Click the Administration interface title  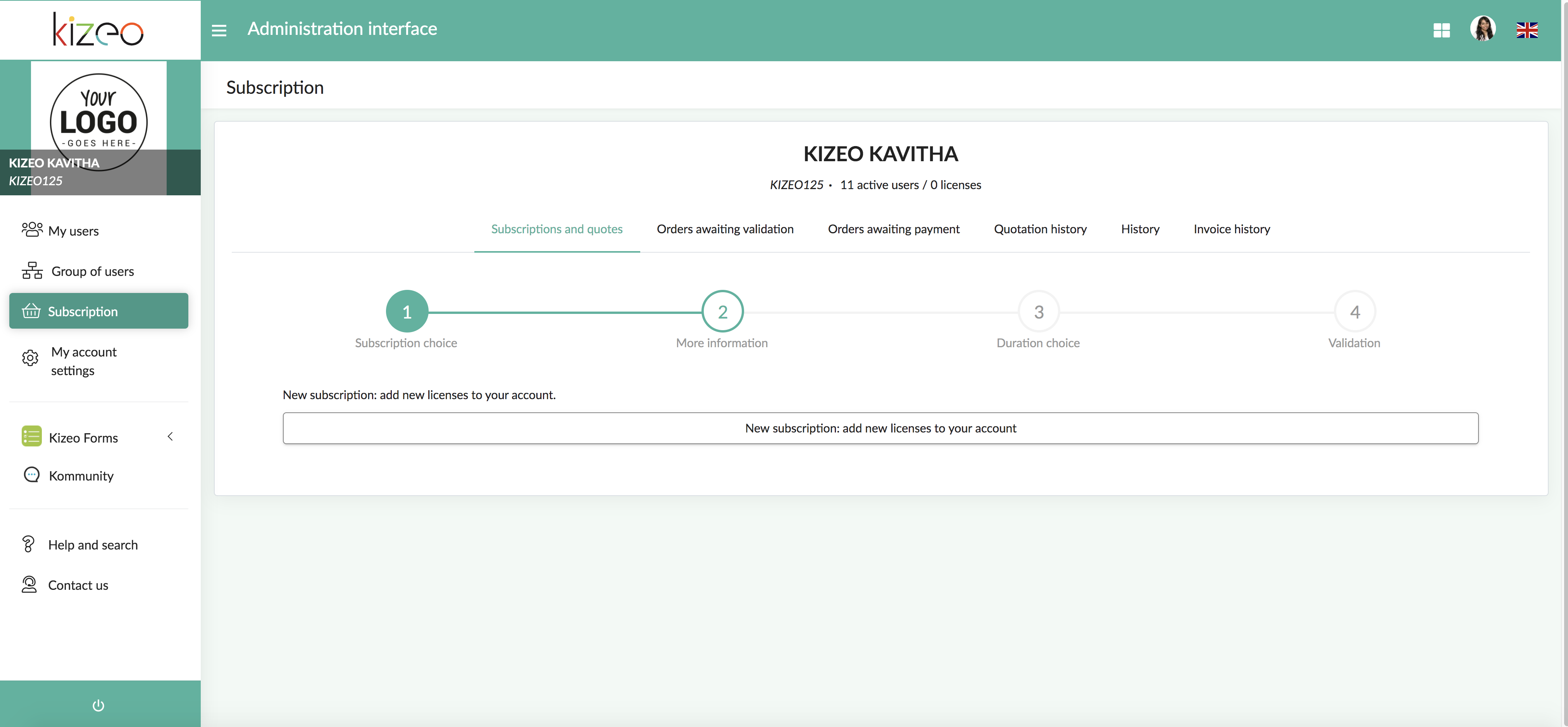tap(342, 29)
